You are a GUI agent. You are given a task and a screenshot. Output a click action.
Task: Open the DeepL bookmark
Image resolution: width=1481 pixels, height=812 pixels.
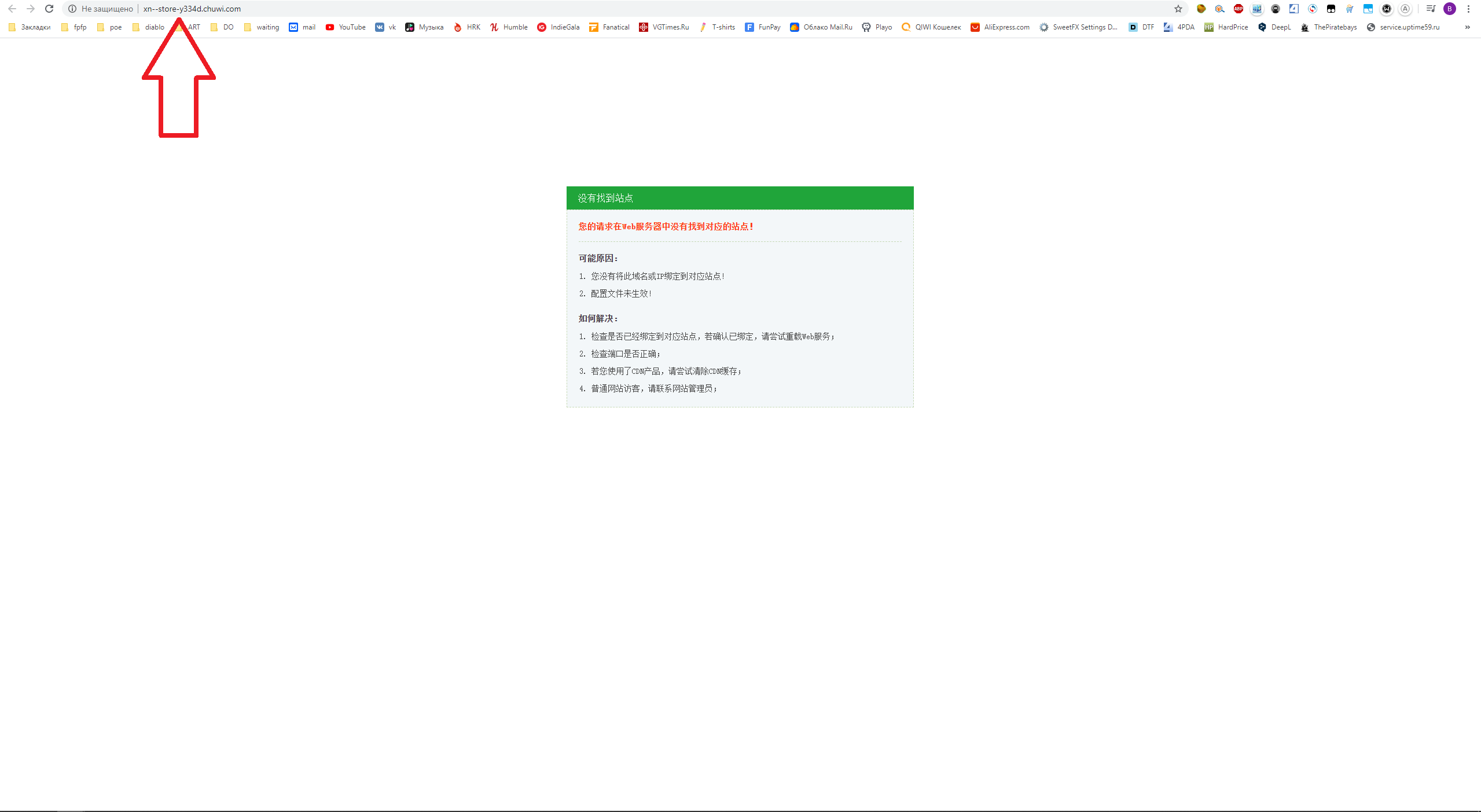[1274, 27]
